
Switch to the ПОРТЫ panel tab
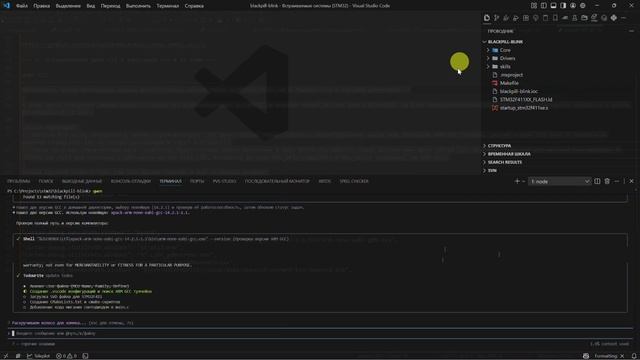coord(197,181)
